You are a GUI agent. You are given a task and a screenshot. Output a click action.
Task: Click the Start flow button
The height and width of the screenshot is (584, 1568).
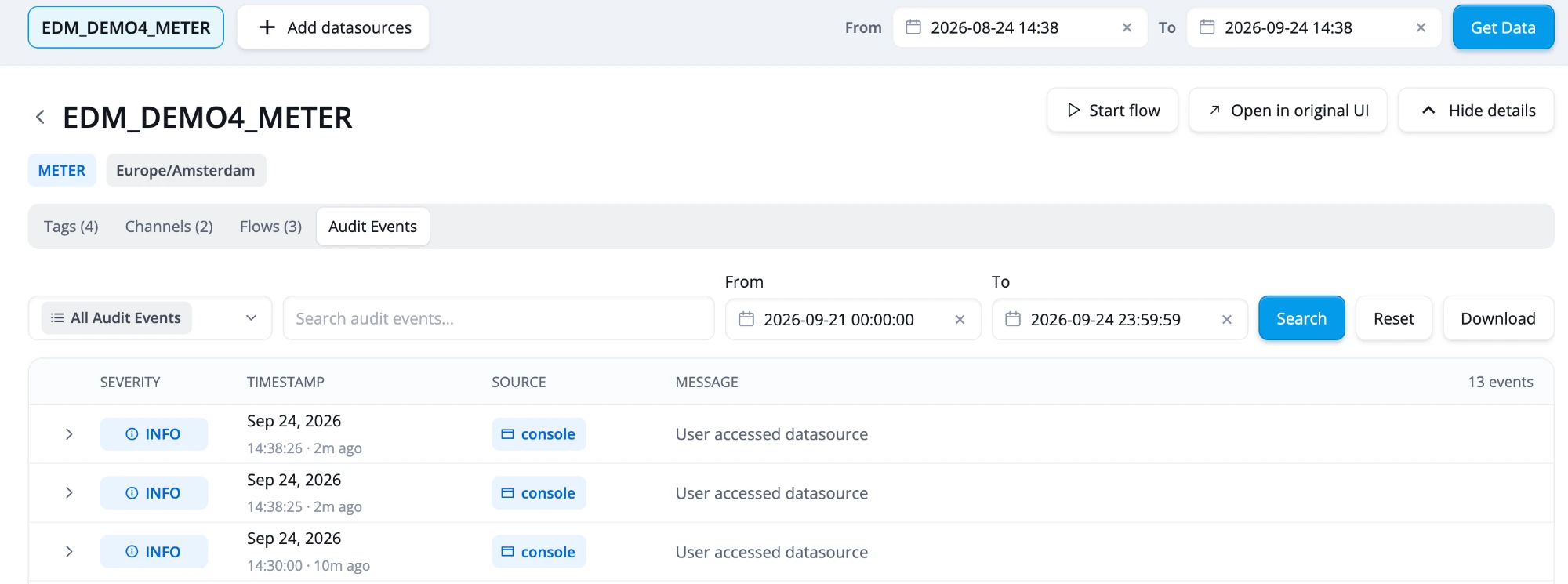click(1112, 111)
